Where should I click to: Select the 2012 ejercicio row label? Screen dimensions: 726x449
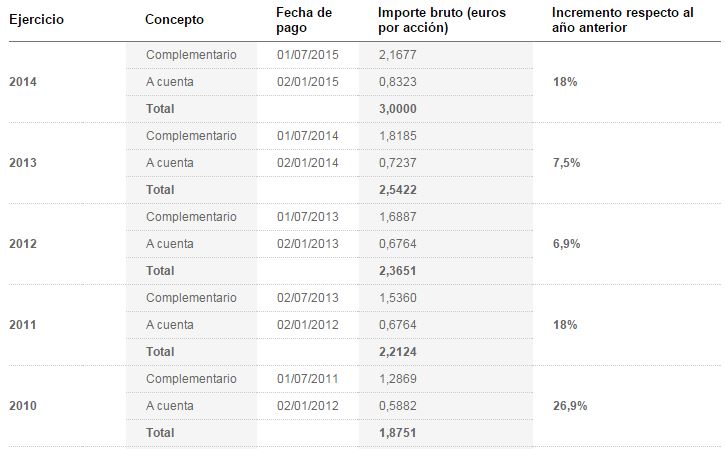coord(22,243)
